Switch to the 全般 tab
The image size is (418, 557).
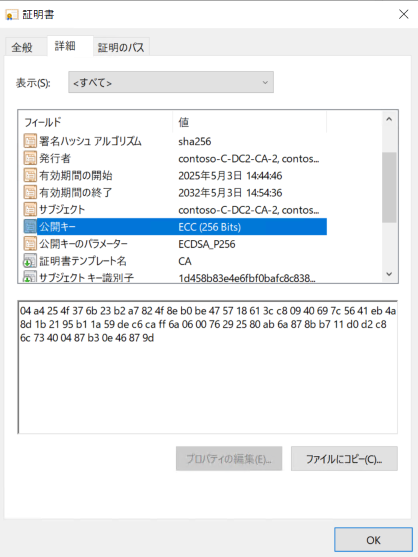pyautogui.click(x=22, y=47)
